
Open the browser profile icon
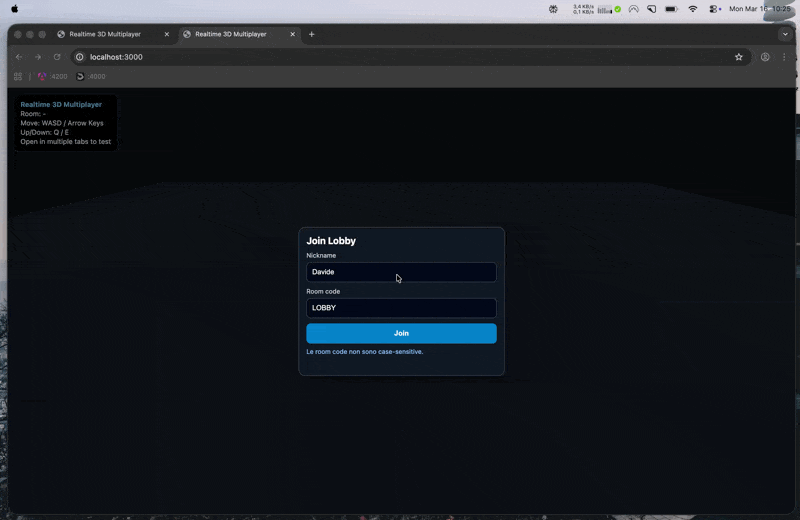coord(765,57)
